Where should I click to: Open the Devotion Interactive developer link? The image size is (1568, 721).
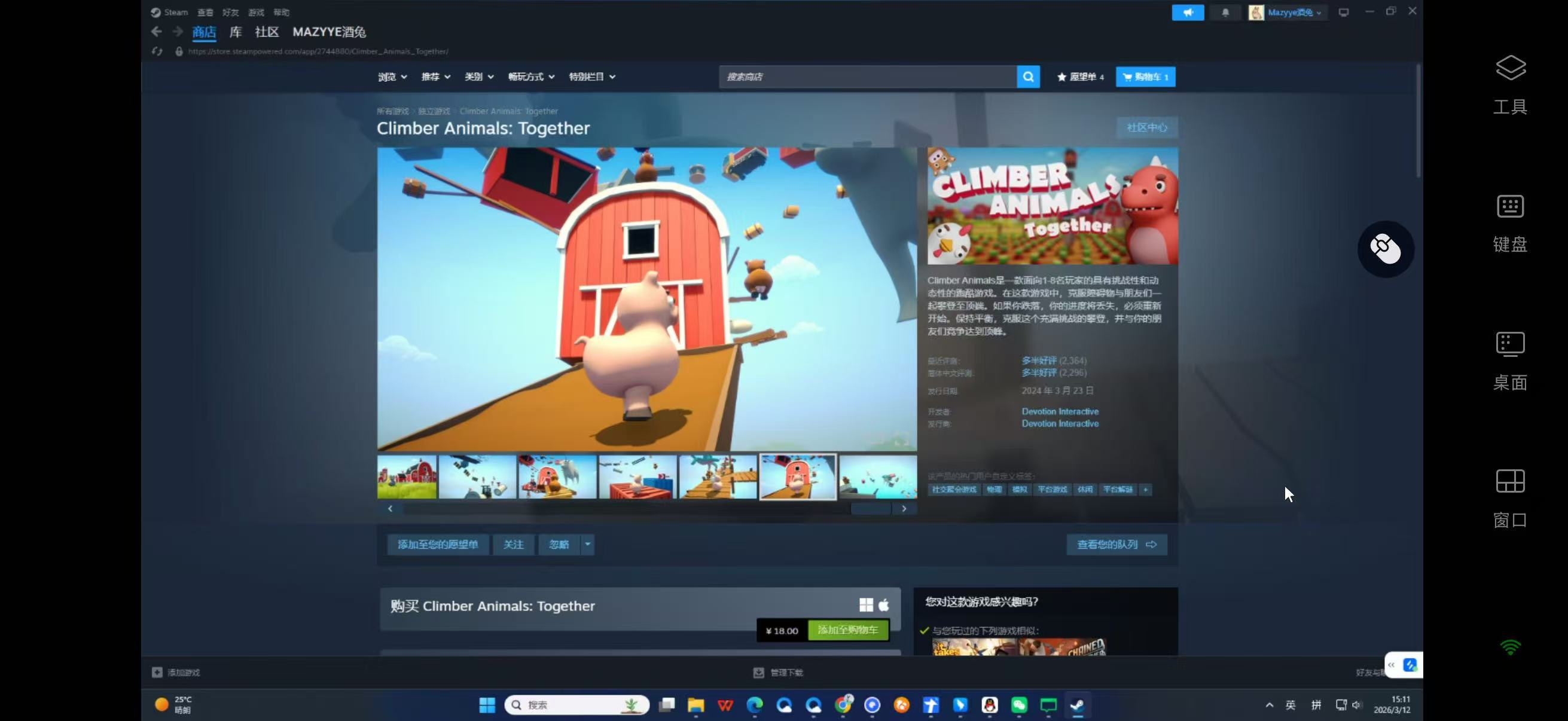tap(1060, 411)
